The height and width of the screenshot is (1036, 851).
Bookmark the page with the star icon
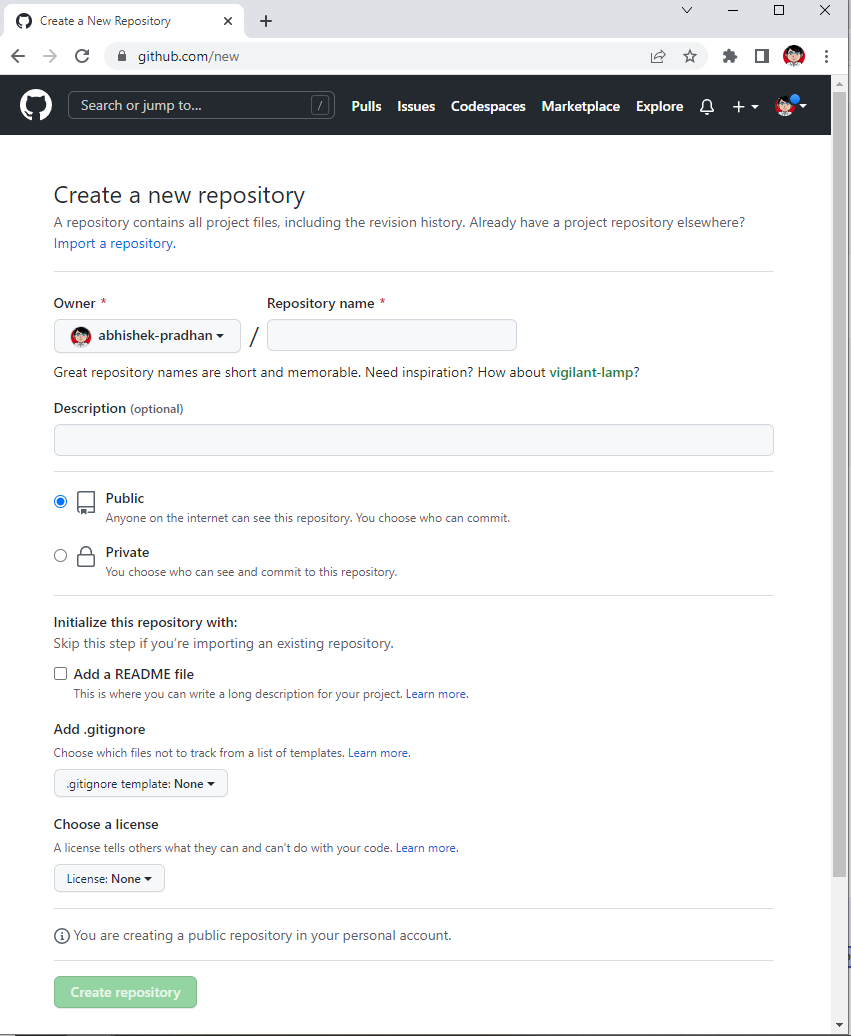[x=690, y=56]
